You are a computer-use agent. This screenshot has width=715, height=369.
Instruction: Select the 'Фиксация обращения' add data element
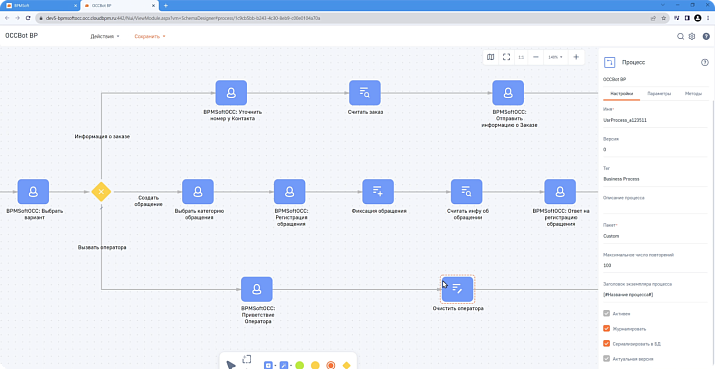point(378,191)
